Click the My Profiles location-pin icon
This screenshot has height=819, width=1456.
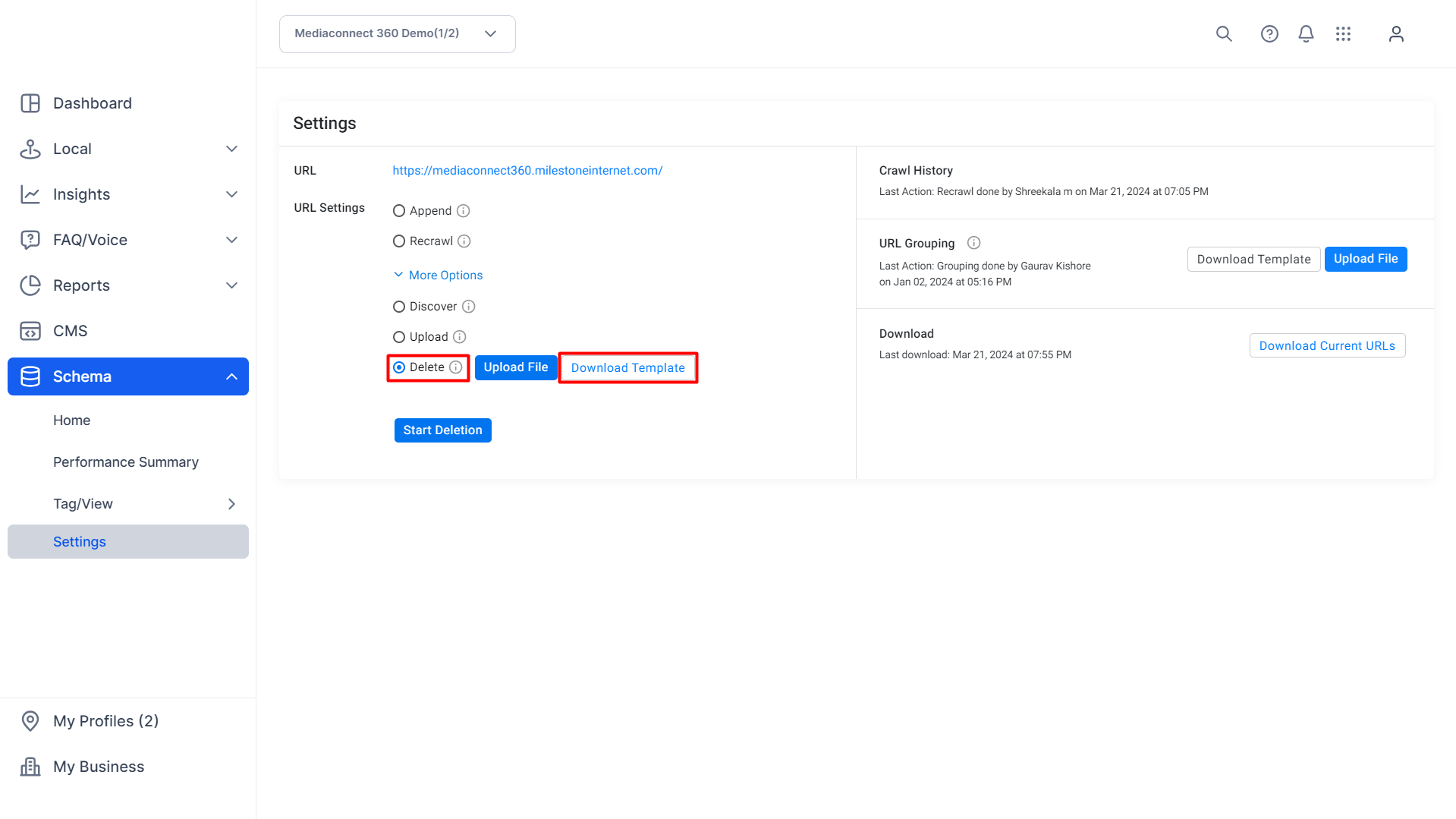point(30,721)
